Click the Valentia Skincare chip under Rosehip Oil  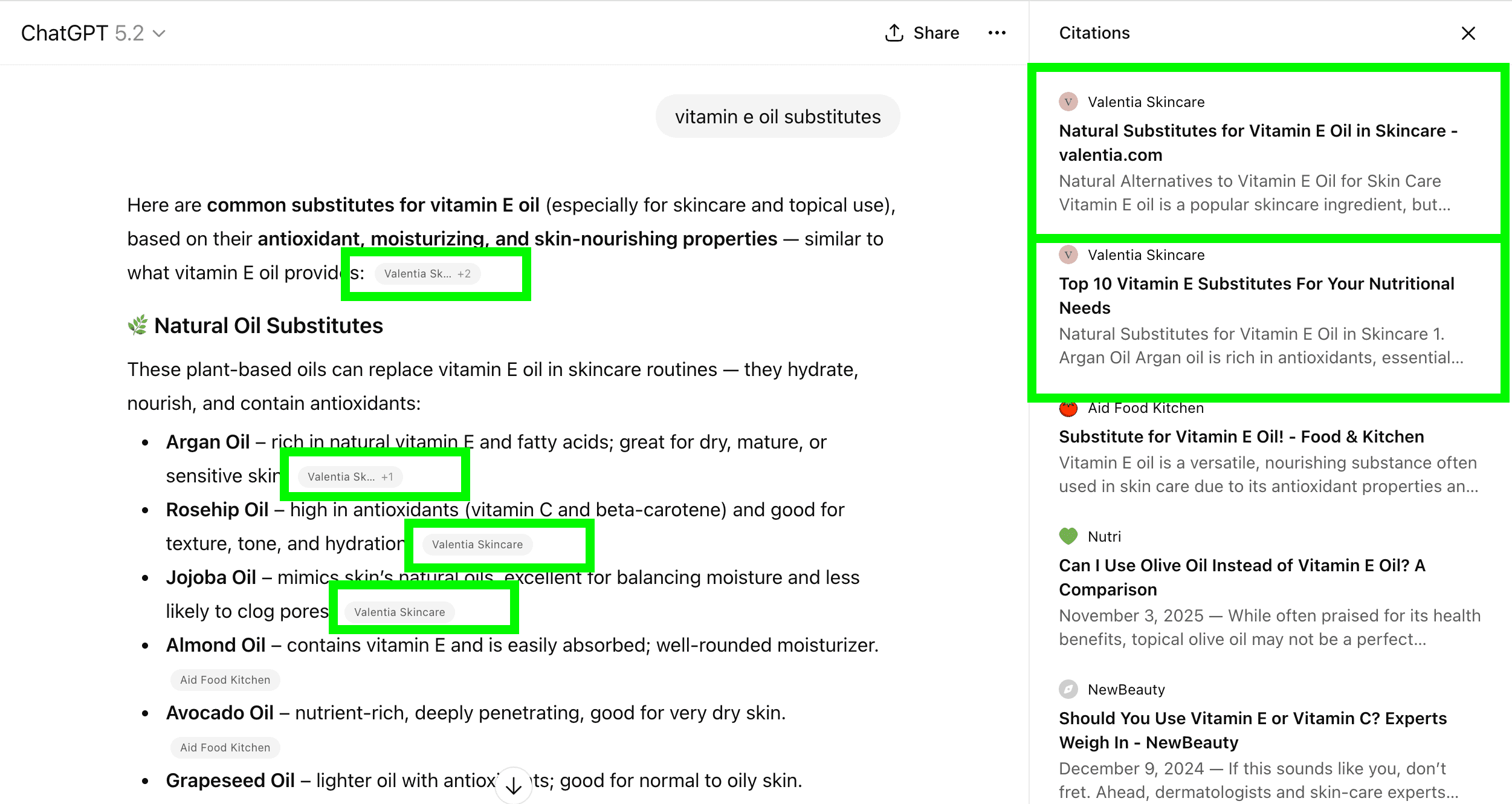[x=477, y=544]
